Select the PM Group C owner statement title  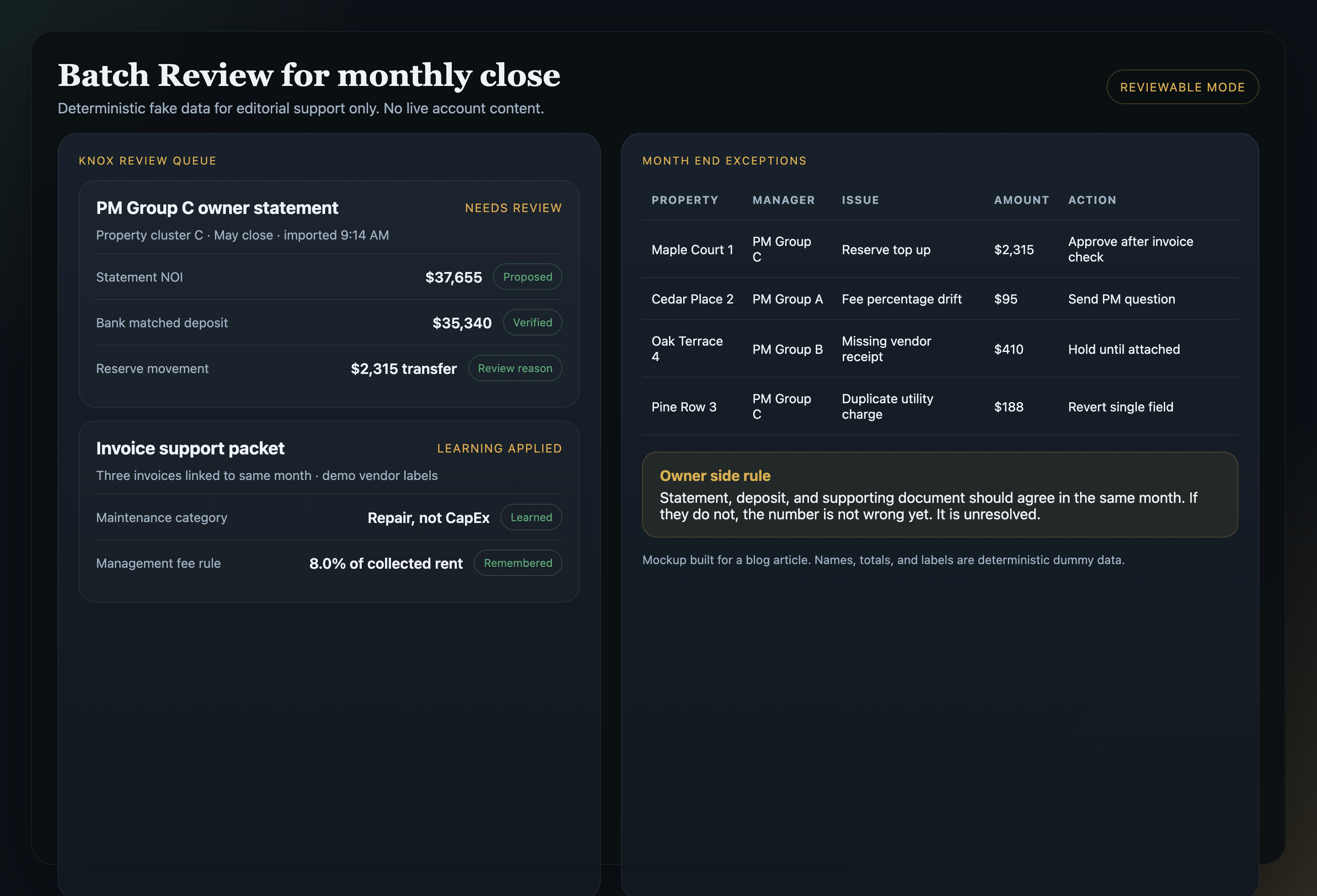click(x=217, y=208)
